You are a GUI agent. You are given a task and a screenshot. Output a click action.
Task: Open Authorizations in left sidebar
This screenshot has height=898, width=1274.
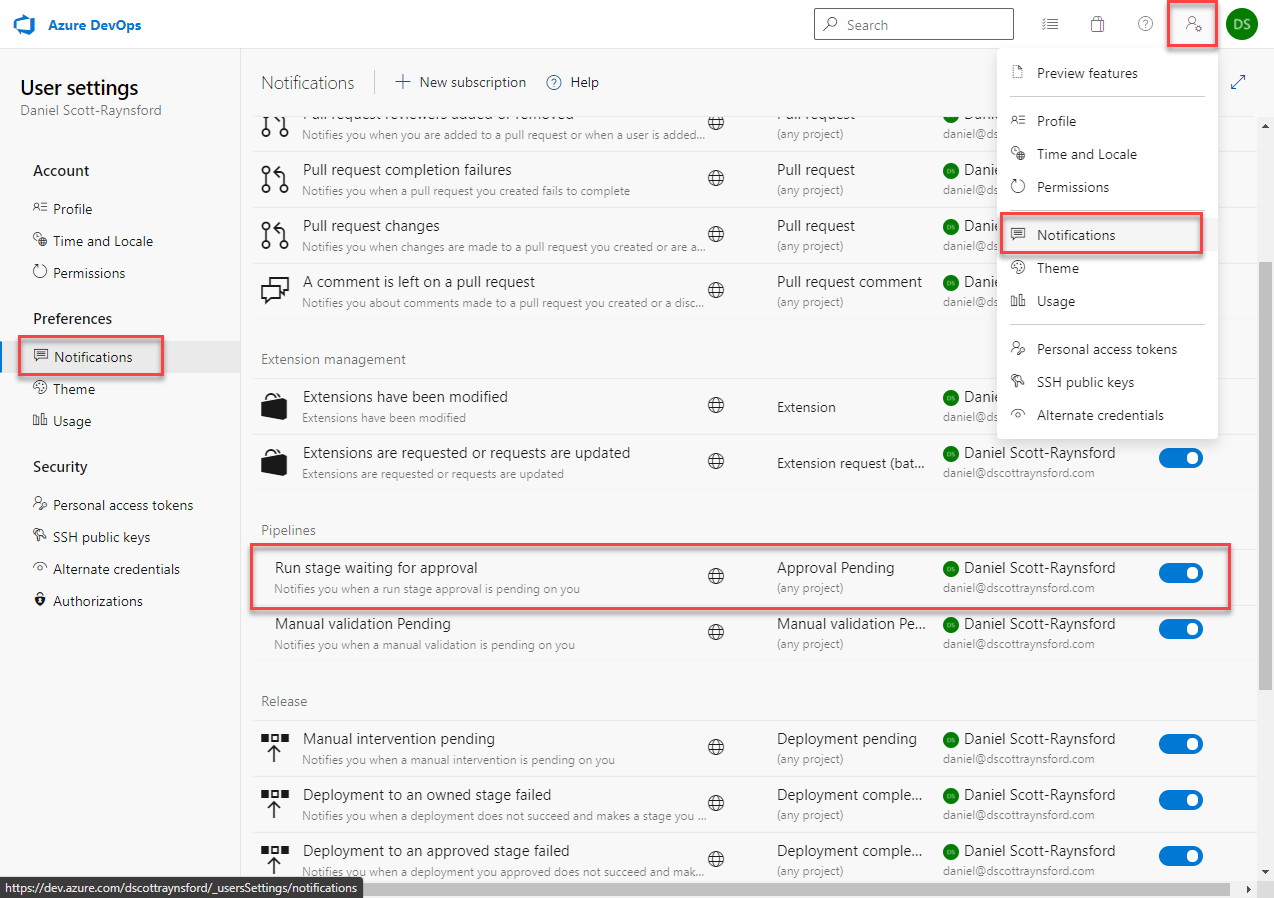pyautogui.click(x=120, y=601)
